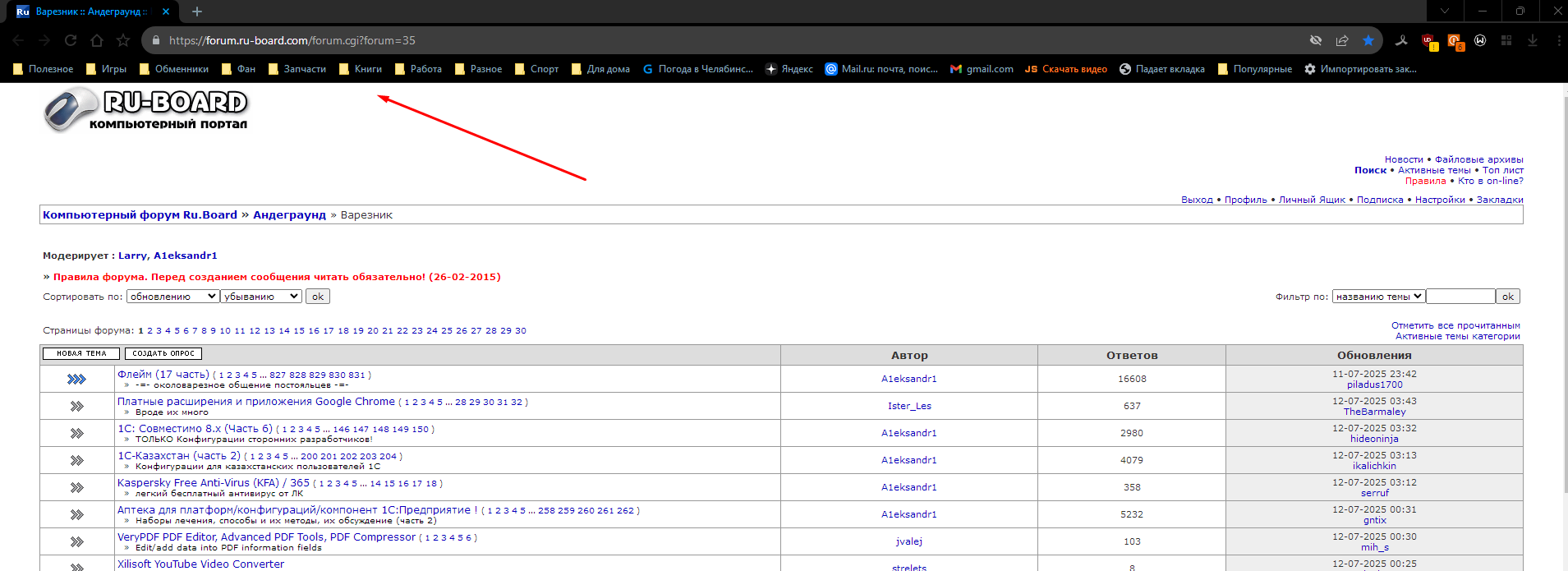This screenshot has height=571, width=1568.
Task: Open extensions grid icon
Action: pyautogui.click(x=1506, y=40)
